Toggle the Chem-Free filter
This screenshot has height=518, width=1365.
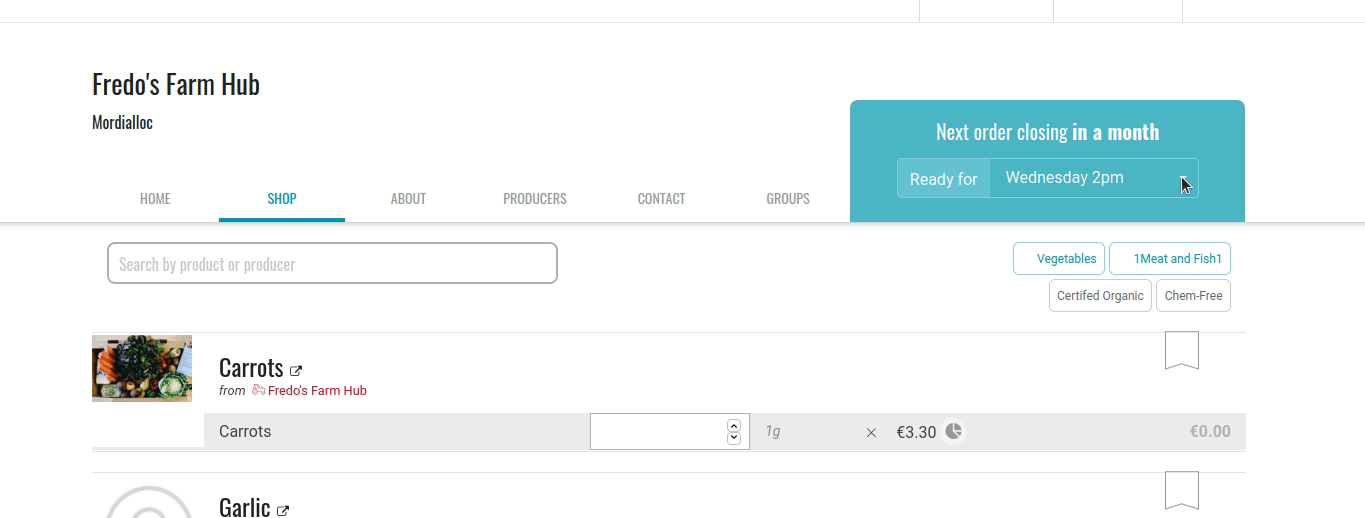1193,296
